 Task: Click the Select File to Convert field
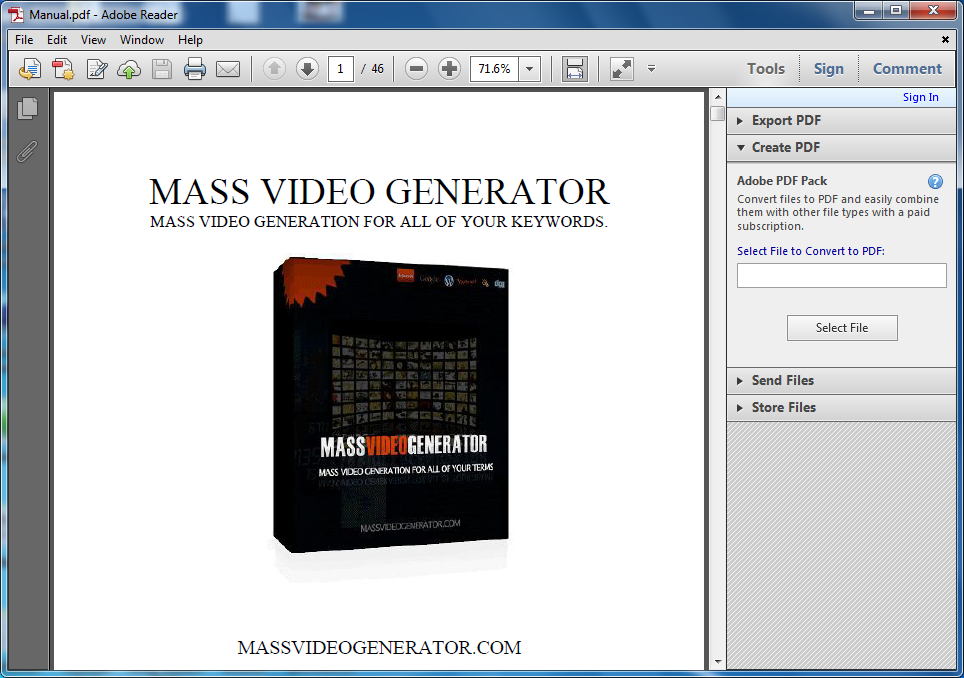842,275
